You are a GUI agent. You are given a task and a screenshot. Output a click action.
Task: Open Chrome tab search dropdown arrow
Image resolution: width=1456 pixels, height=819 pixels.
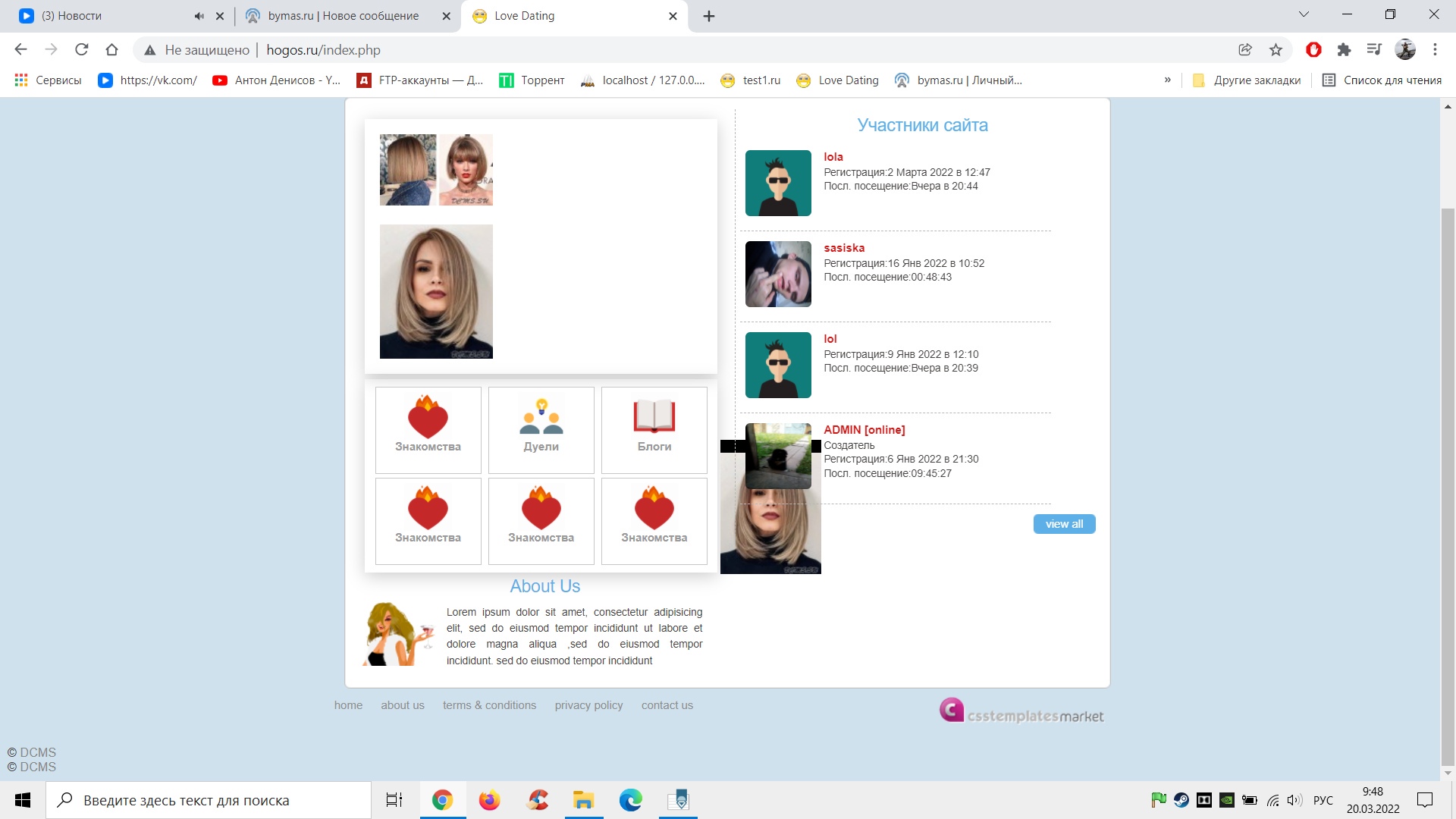tap(1304, 14)
